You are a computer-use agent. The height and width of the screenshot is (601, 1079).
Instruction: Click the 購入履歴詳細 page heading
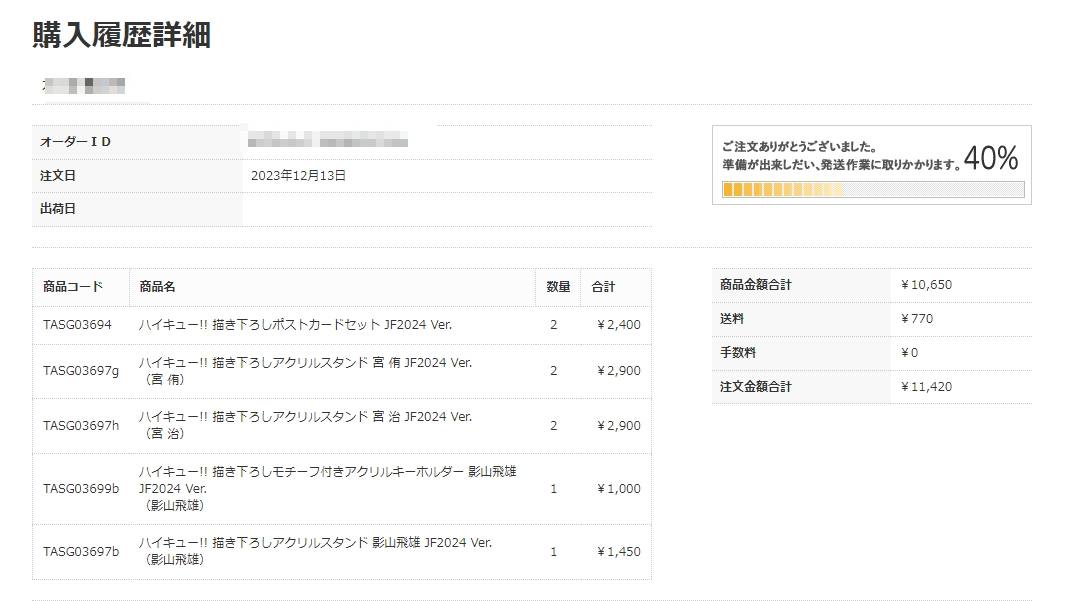[x=121, y=35]
